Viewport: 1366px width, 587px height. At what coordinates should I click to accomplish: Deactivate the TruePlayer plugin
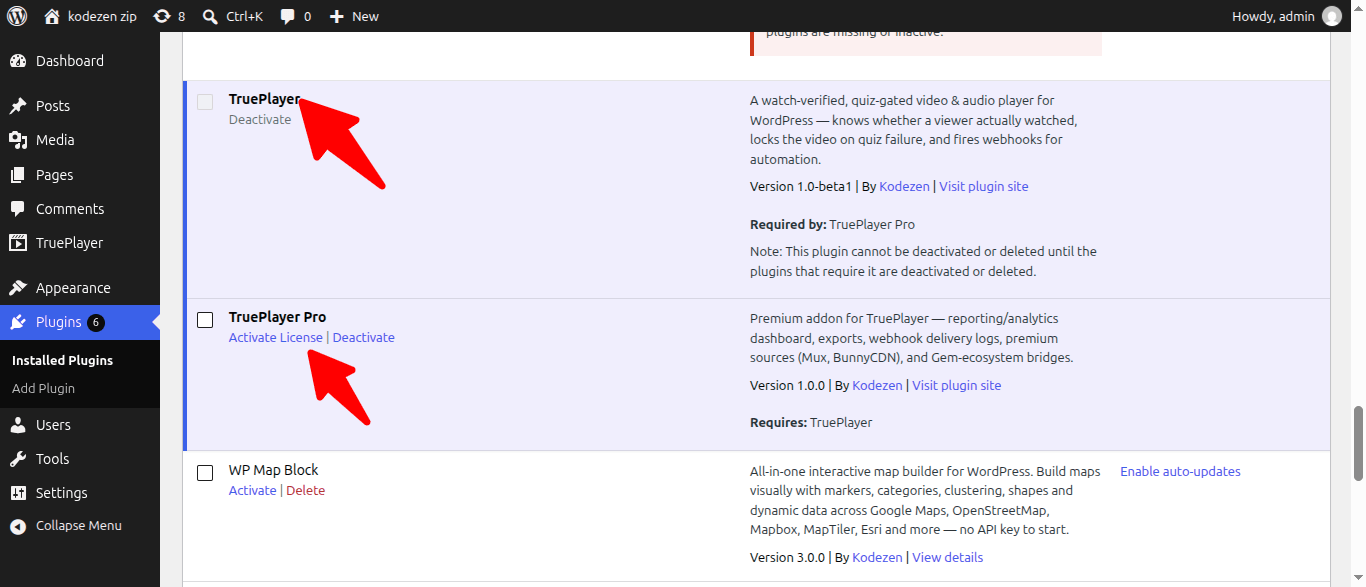(260, 119)
